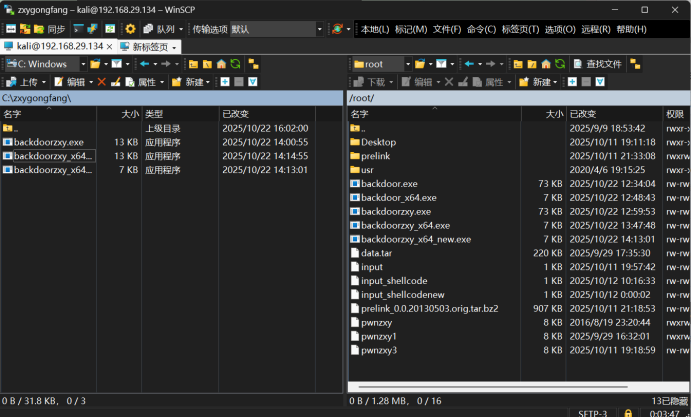Viewport: 691px width, 418px height.
Task: Expand the 上传 upload dropdown arrow
Action: coord(44,82)
